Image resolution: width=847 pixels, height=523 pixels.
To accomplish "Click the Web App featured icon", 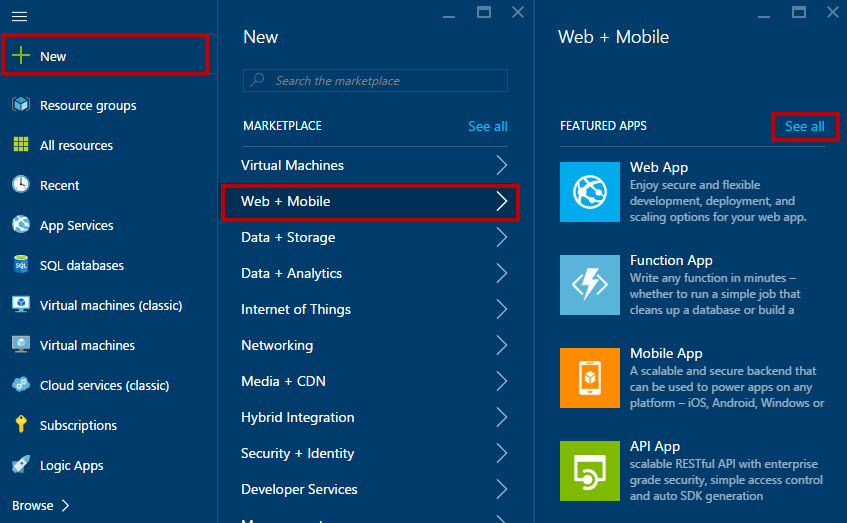I will point(590,192).
